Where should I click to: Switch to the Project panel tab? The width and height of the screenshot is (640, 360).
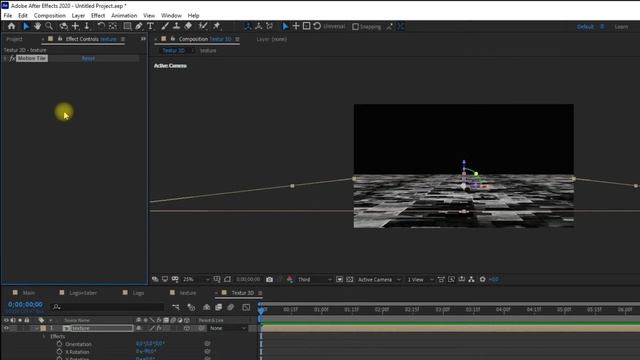coord(14,39)
